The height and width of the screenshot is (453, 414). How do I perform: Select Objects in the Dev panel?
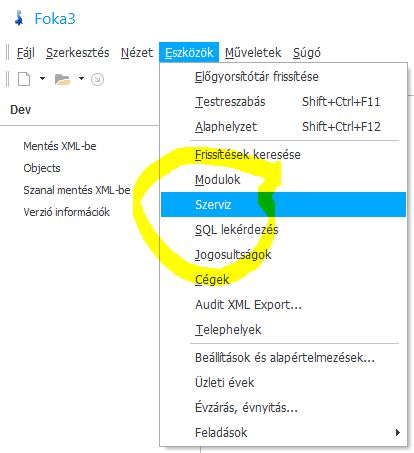pos(42,168)
